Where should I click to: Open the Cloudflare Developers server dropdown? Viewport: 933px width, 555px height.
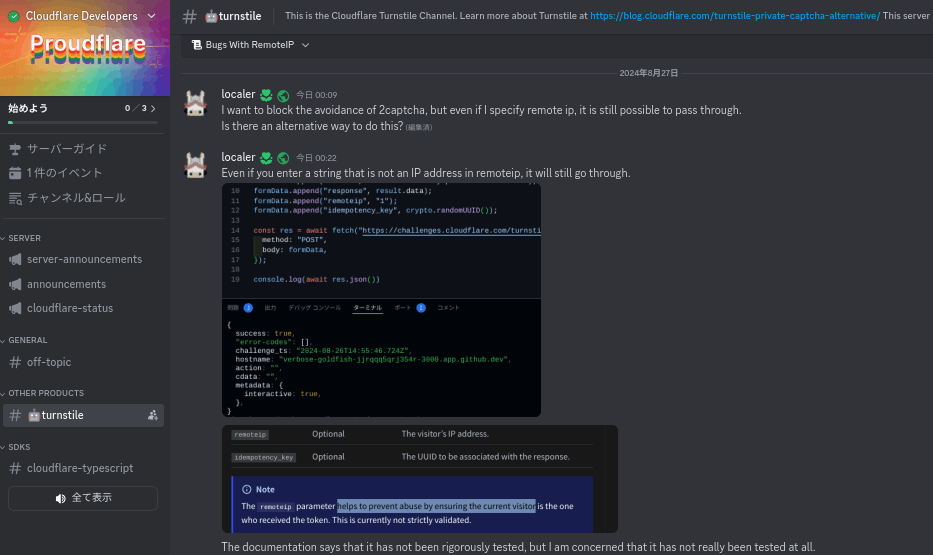[x=151, y=16]
